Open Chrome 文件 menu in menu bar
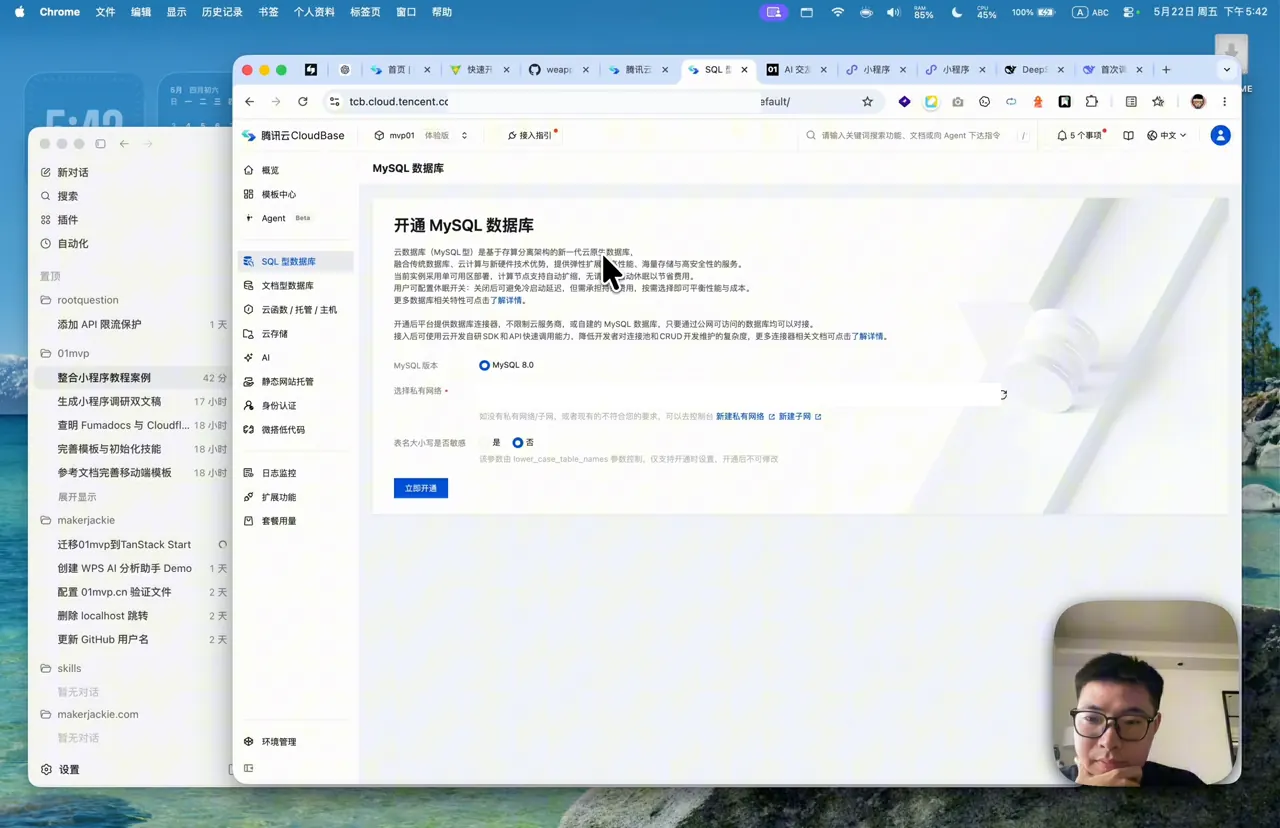 click(105, 12)
